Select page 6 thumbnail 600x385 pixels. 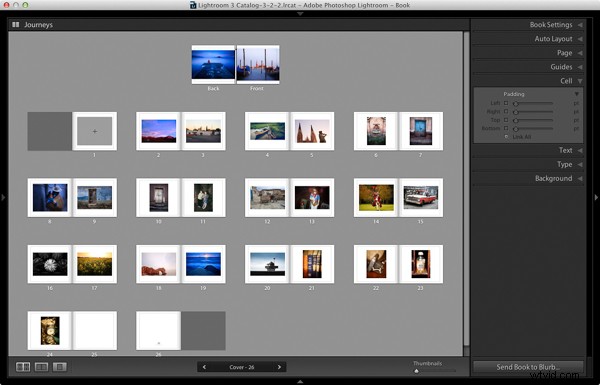[x=376, y=131]
